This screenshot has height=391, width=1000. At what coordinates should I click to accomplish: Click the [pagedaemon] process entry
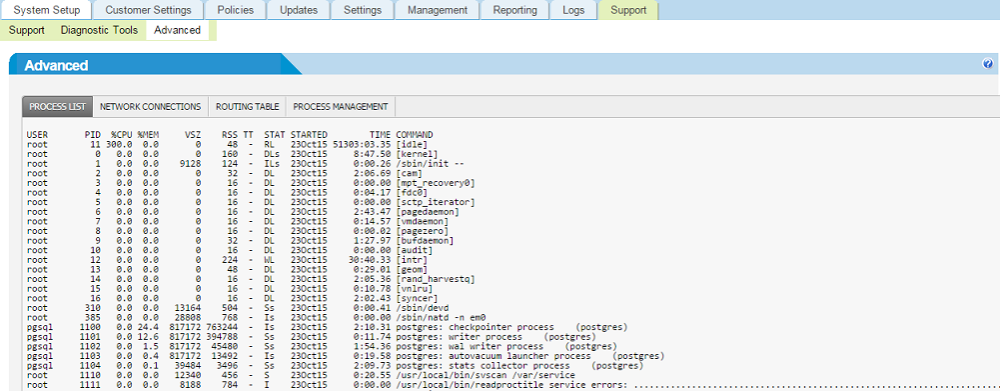pos(428,212)
